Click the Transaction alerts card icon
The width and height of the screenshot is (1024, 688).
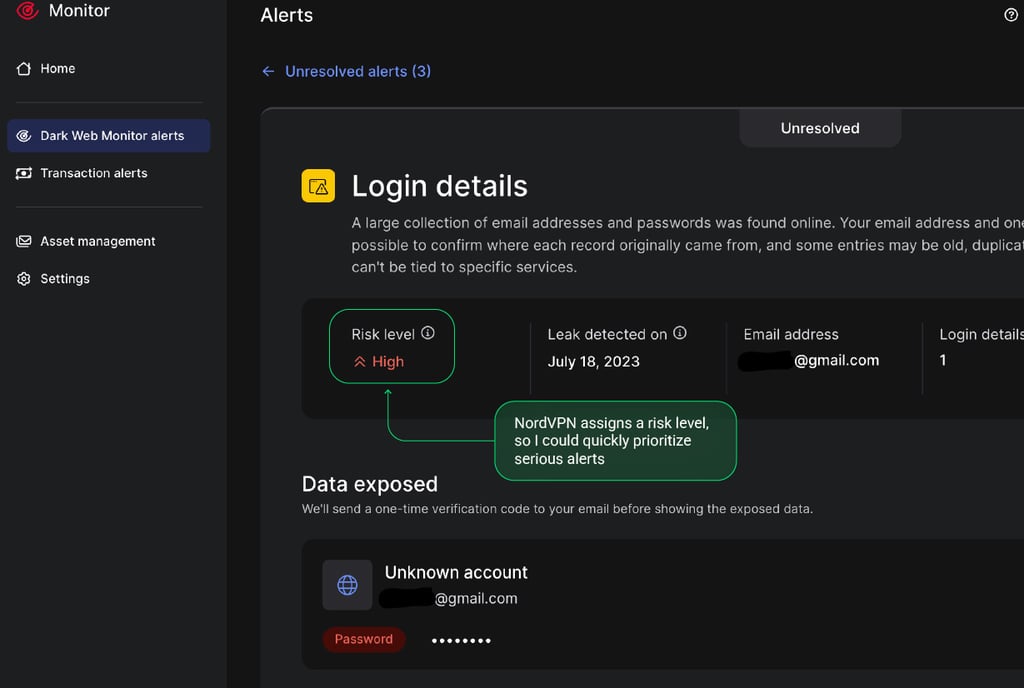click(x=24, y=173)
